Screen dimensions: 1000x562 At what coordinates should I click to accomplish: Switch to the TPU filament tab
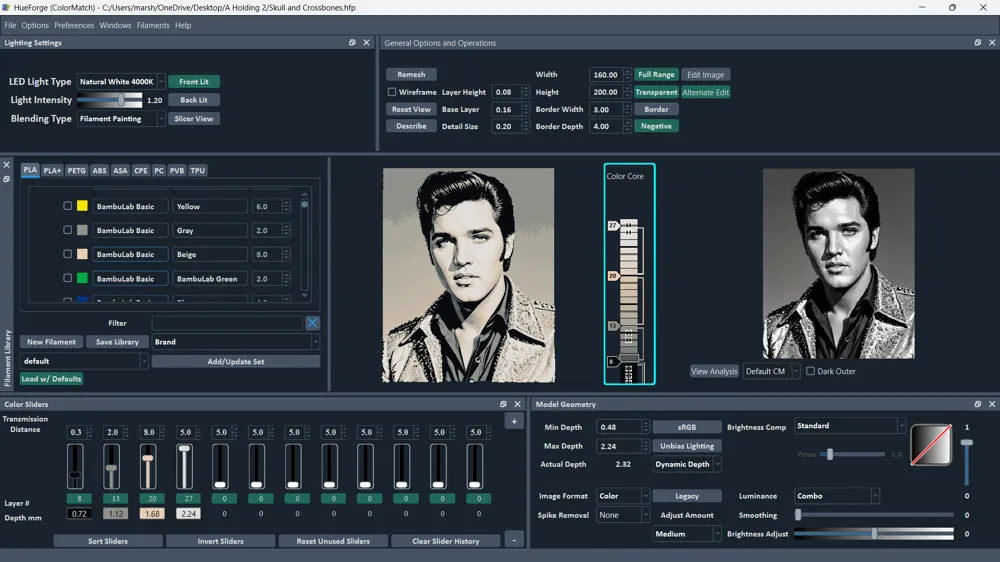[x=198, y=170]
